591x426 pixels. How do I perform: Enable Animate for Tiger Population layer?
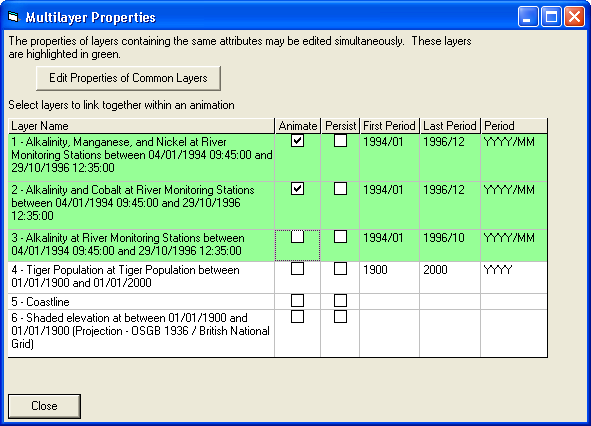297,269
